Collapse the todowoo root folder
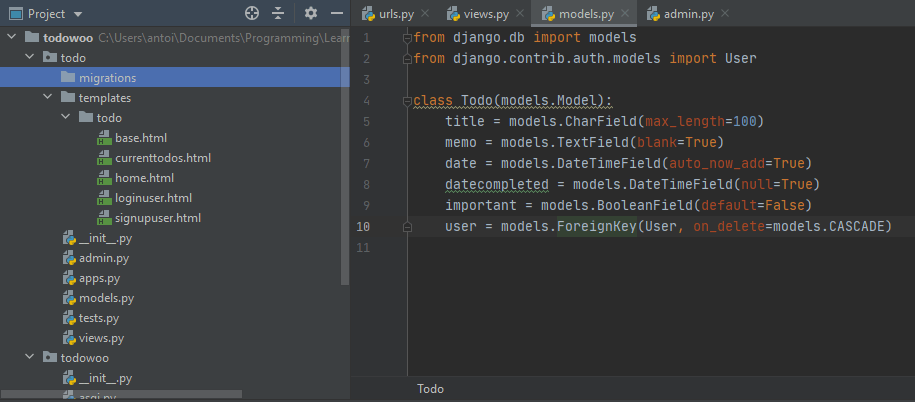 pos(11,38)
